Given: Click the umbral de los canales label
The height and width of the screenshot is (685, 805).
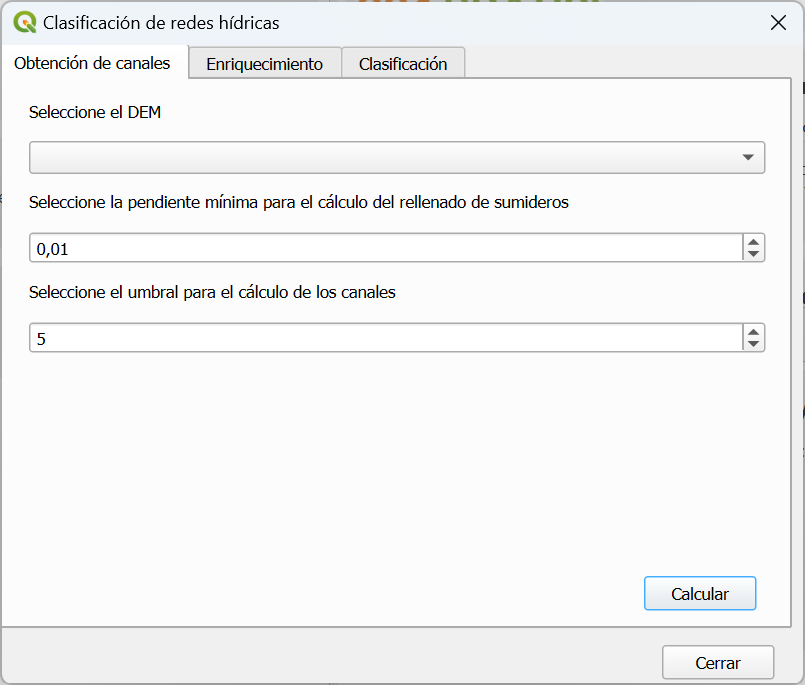Looking at the screenshot, I should [x=212, y=292].
